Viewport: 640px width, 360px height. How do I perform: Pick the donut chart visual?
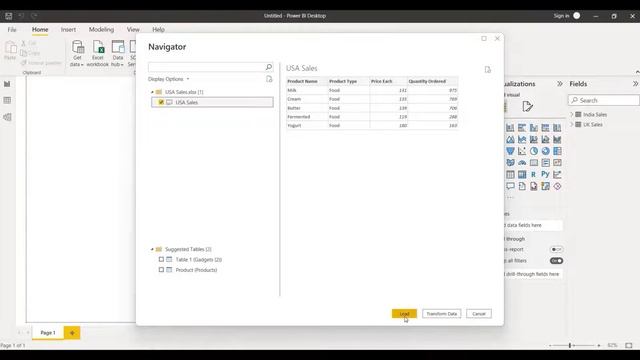[x=545, y=151]
